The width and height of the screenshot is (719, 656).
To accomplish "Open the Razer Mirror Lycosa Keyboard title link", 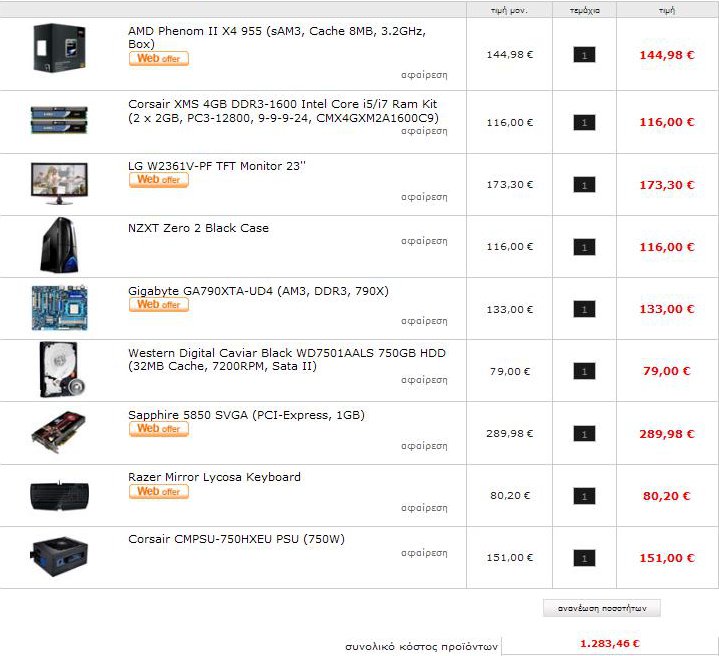I will (214, 477).
